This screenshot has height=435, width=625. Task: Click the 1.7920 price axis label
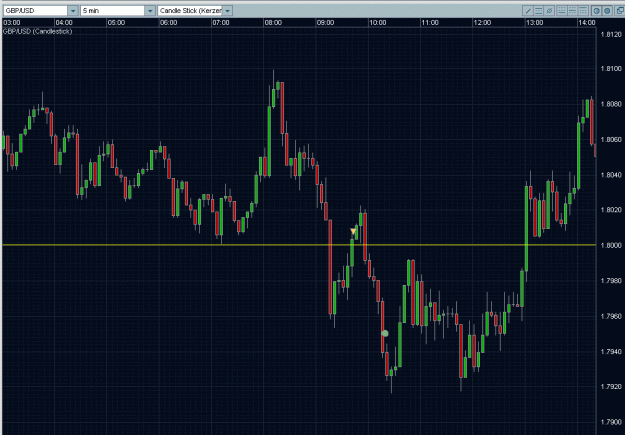tap(611, 386)
